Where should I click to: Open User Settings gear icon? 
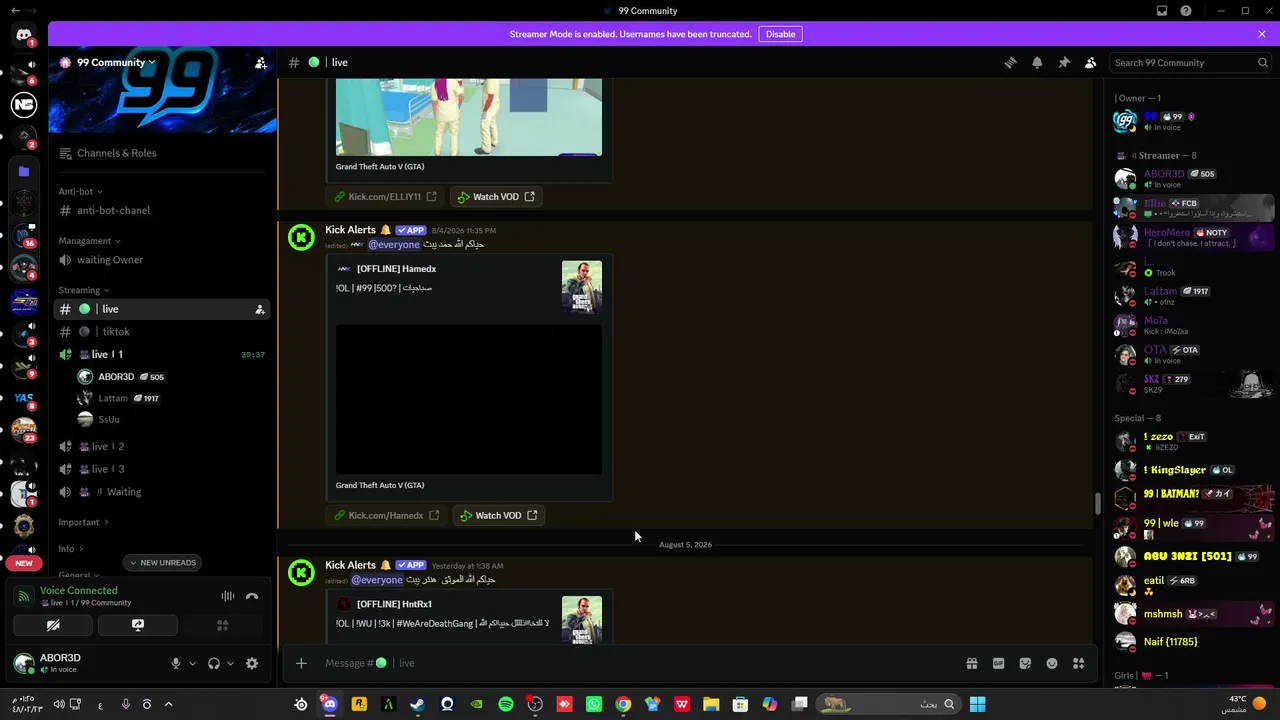coord(252,663)
